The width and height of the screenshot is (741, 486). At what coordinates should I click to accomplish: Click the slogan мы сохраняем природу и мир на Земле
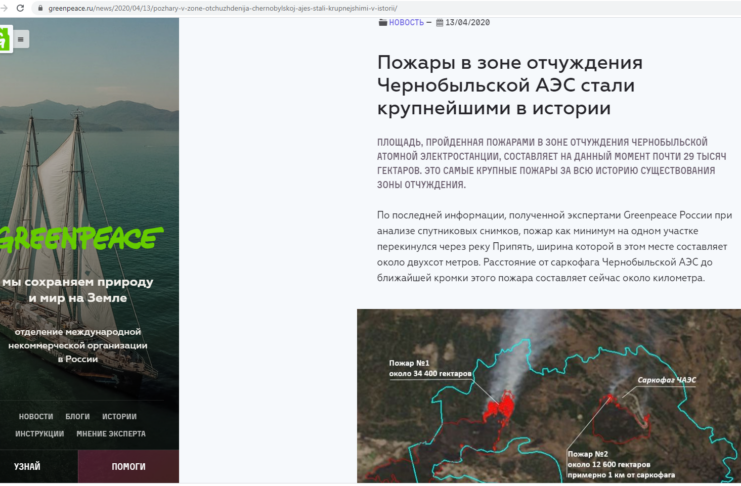[78, 290]
